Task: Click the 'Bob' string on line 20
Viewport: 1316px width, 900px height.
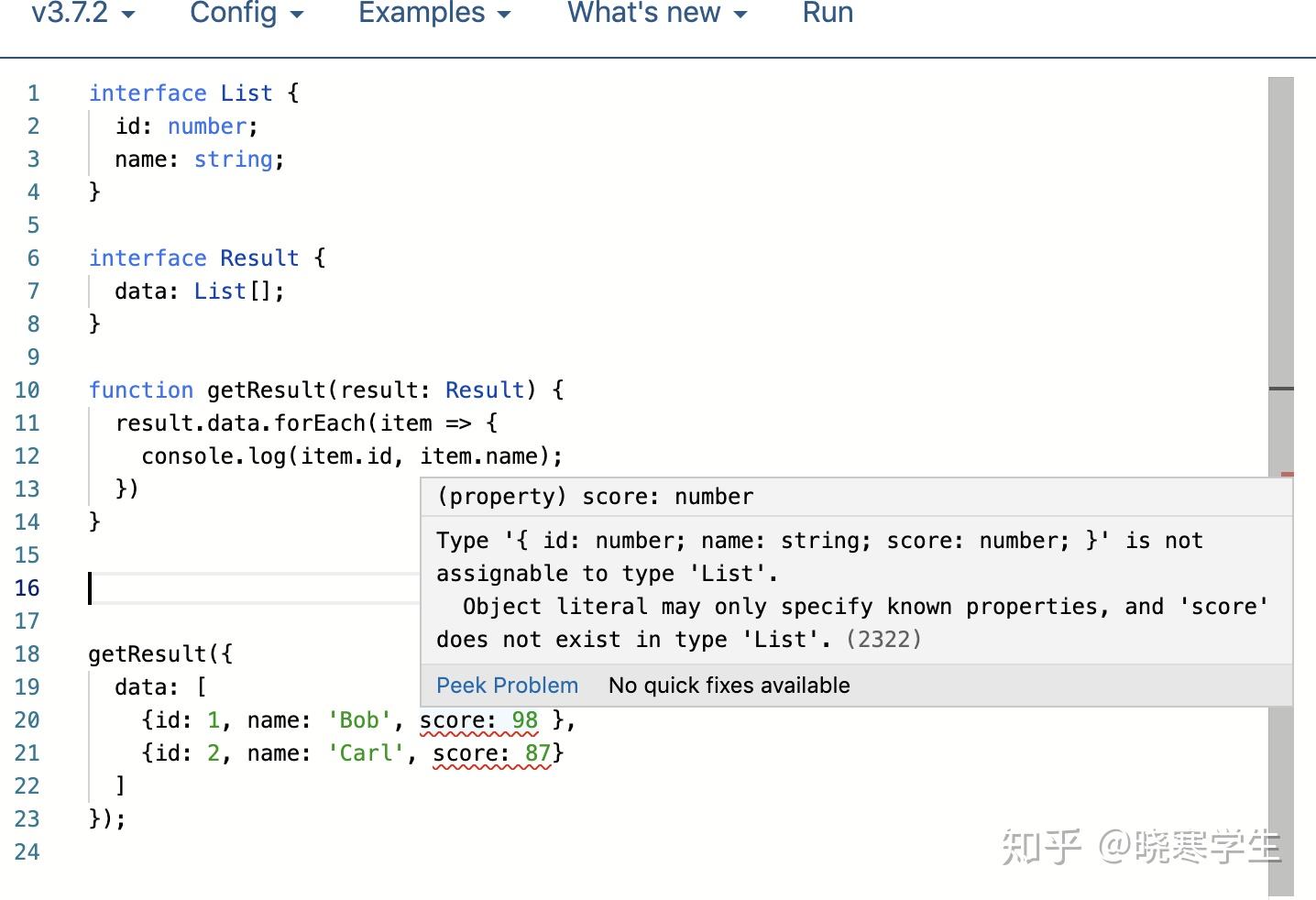Action: click(359, 721)
